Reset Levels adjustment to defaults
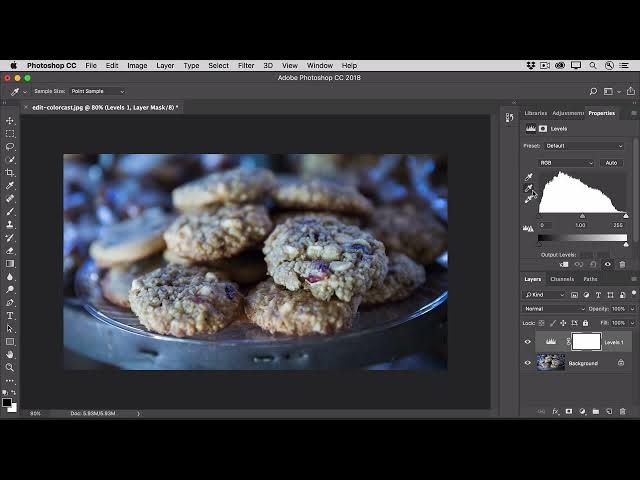The height and width of the screenshot is (480, 640). point(593,264)
